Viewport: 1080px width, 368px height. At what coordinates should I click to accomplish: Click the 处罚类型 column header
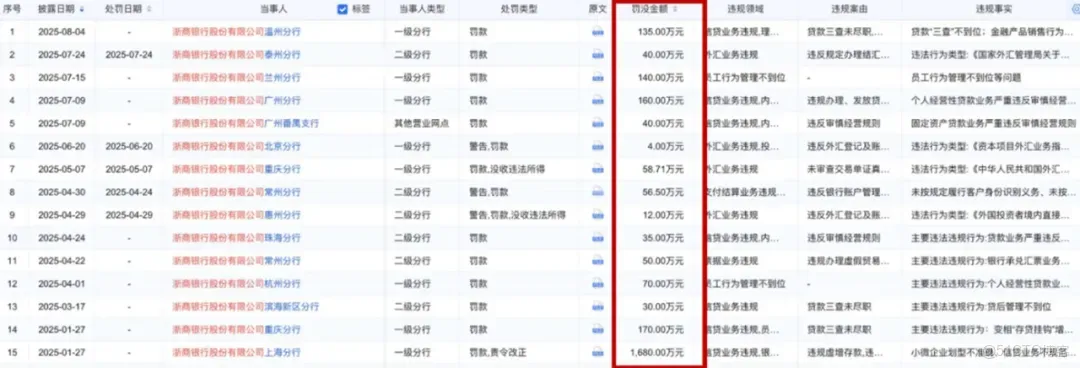point(519,10)
